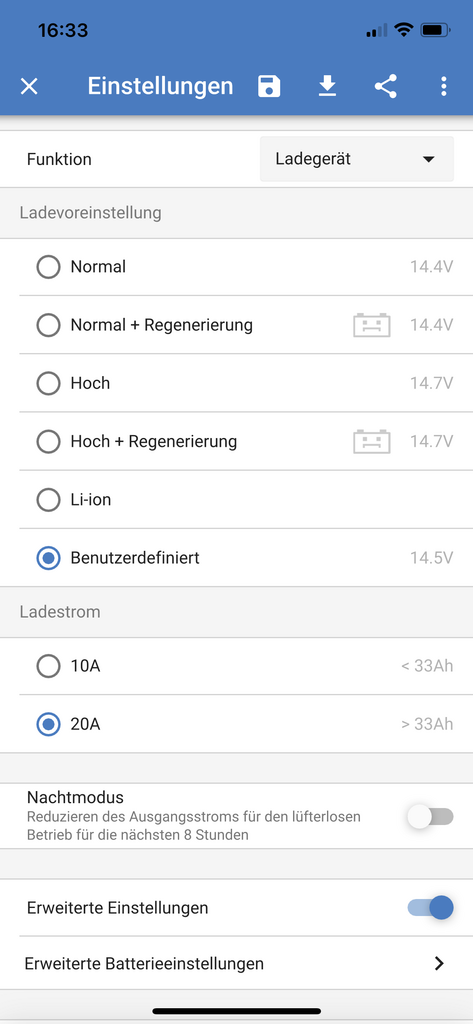Tap the save settings floppy disk icon
473x1024 pixels.
(x=269, y=86)
